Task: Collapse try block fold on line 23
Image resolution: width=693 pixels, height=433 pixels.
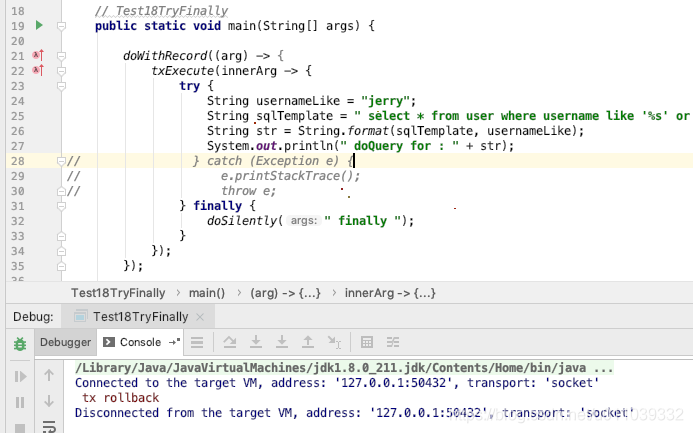Action: [61, 86]
